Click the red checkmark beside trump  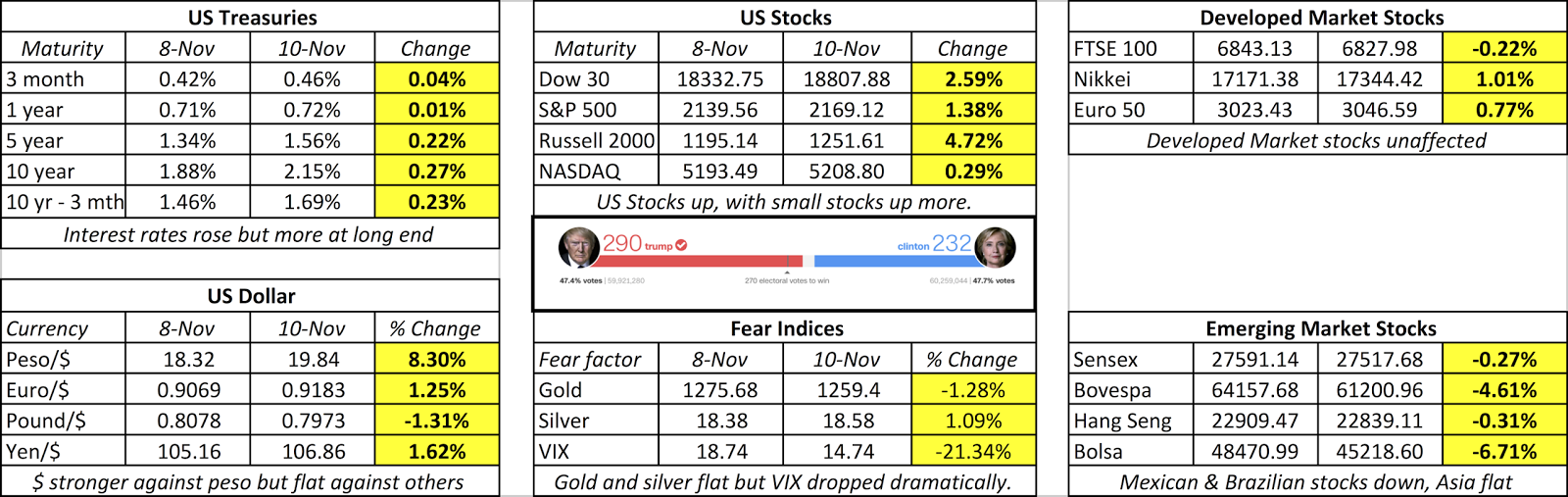point(681,245)
